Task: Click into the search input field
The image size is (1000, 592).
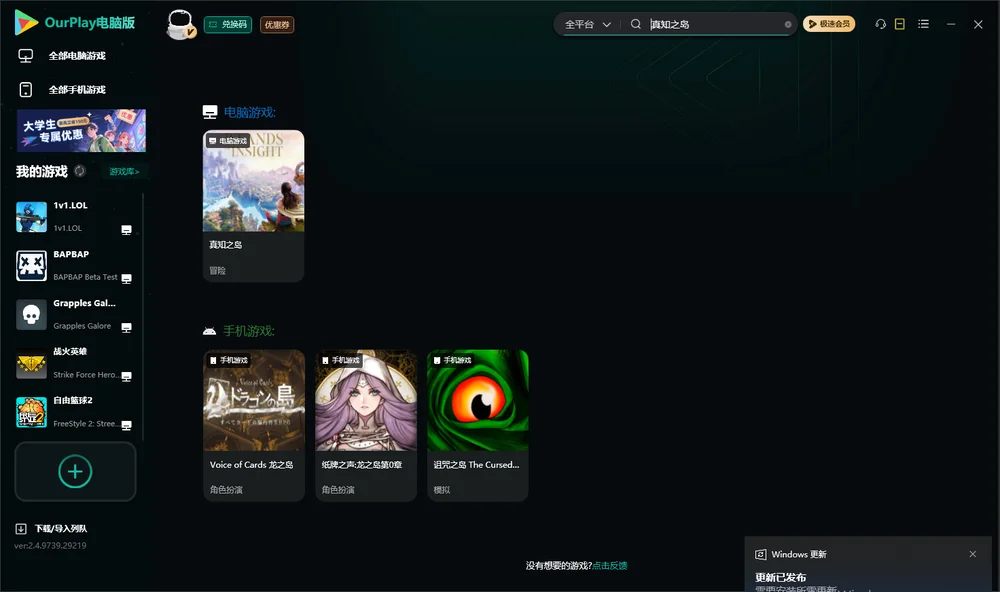Action: click(x=716, y=24)
